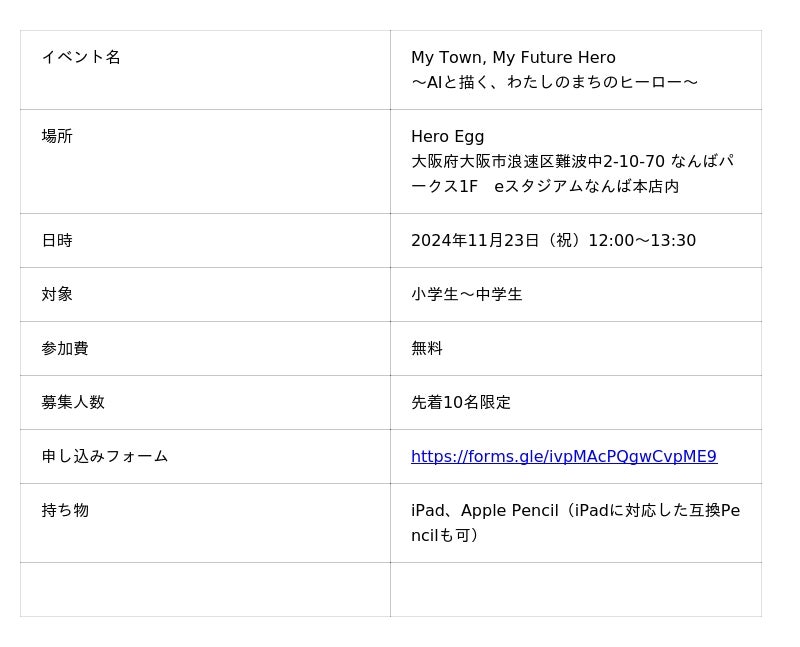
Task: Click the 持ち物 label cell
Action: (65, 511)
